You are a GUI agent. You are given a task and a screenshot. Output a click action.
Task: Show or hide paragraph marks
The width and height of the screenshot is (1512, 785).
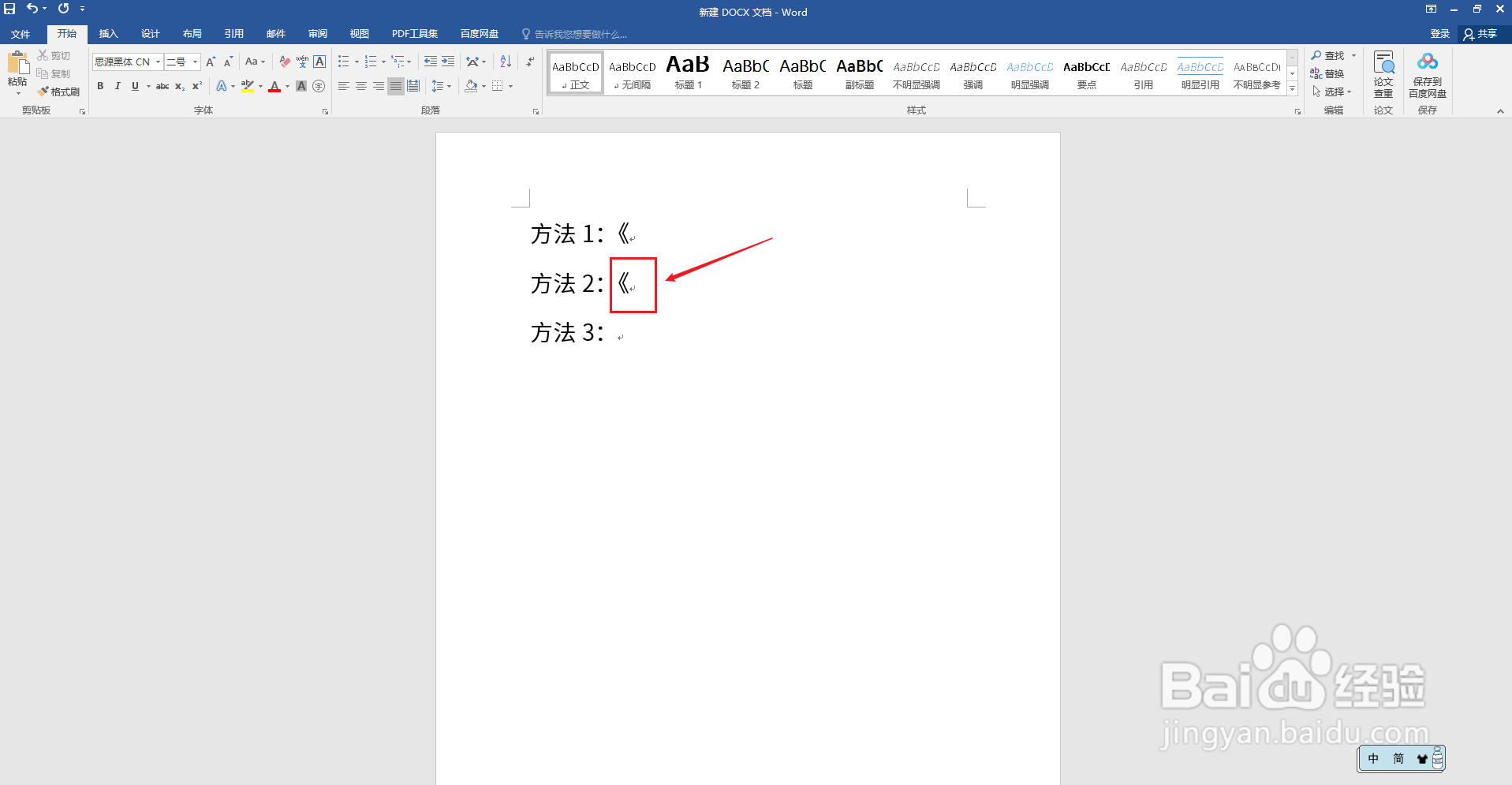coord(530,62)
